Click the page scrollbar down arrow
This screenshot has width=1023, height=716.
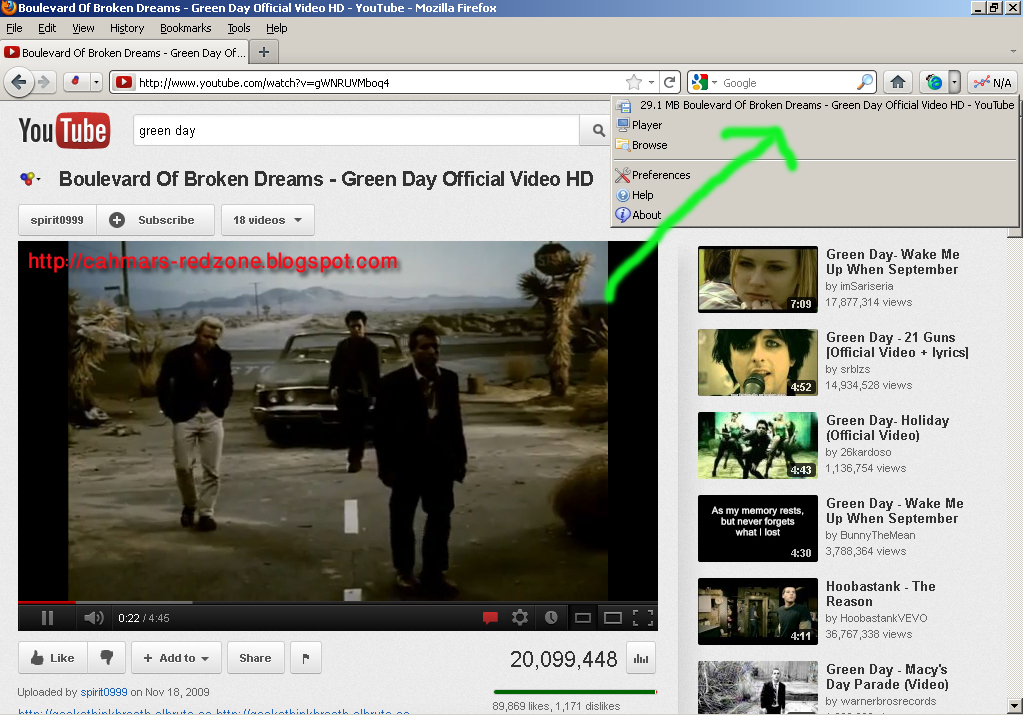1015,706
